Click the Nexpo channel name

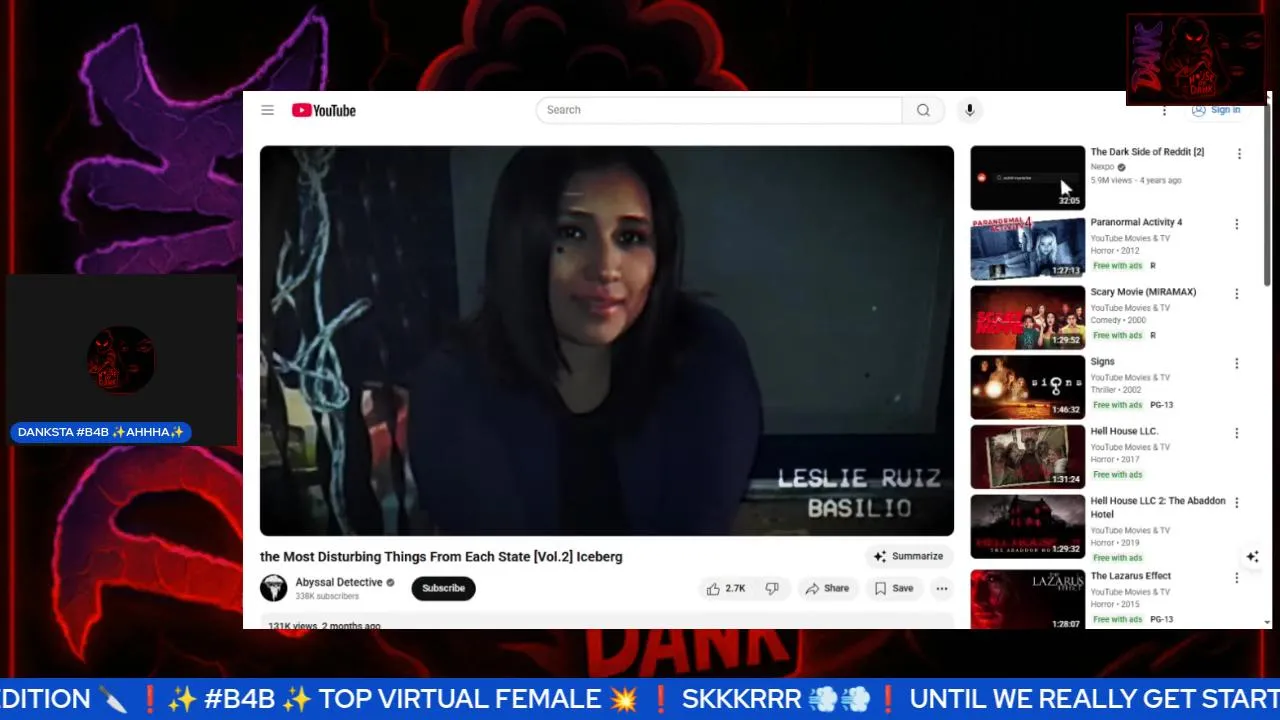click(1102, 167)
